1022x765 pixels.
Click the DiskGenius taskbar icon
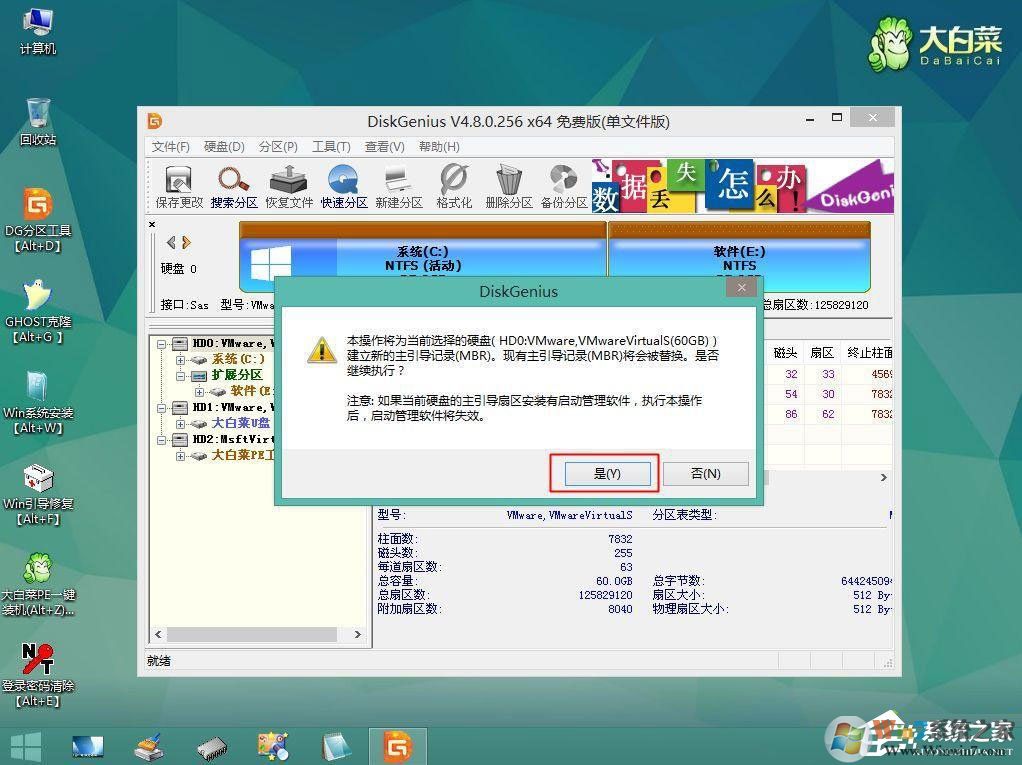tap(398, 745)
